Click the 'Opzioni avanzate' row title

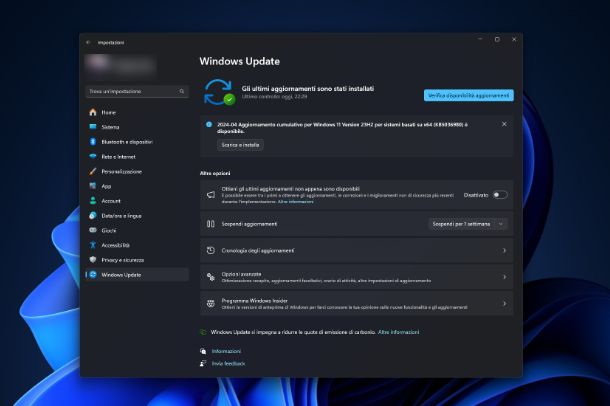[241, 274]
